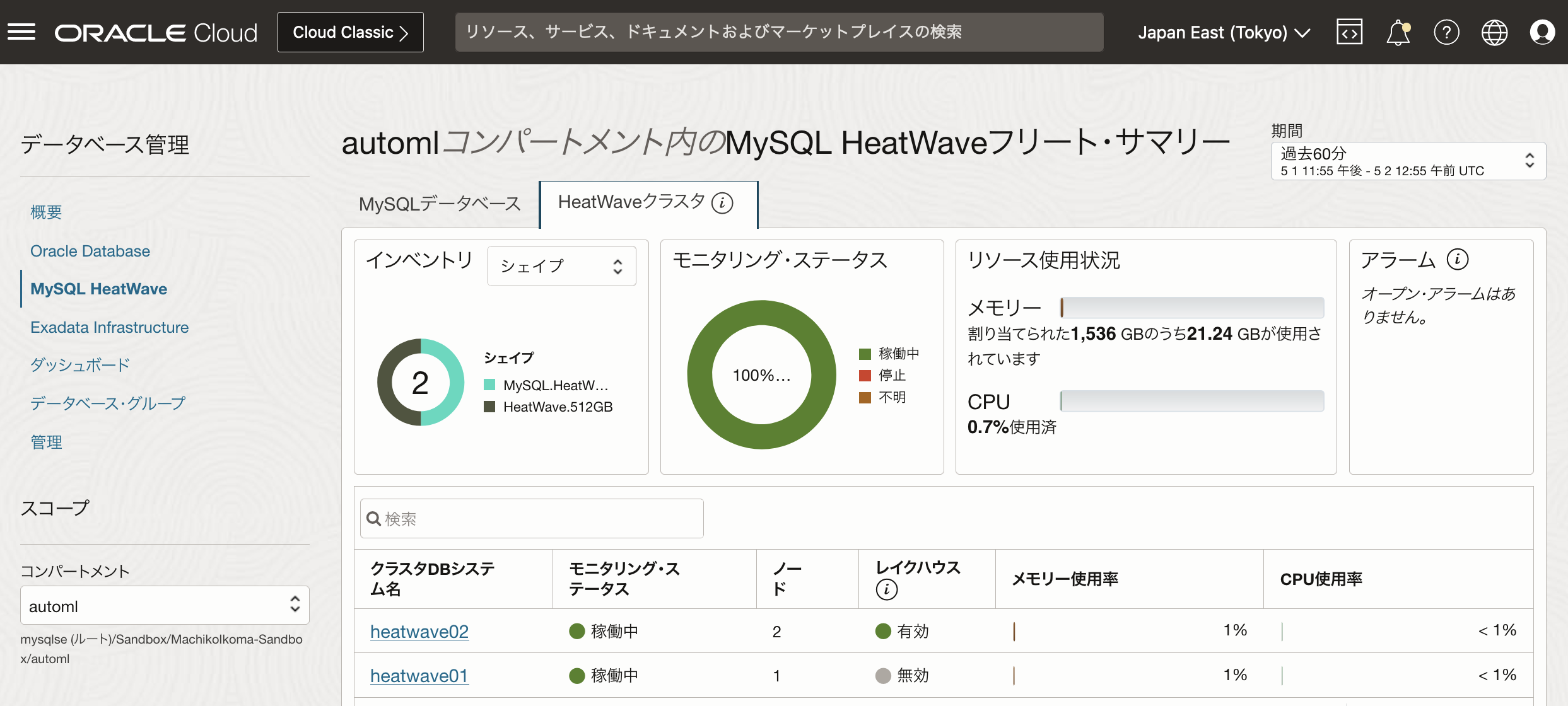Open the シェイプ inventory dropdown
Image resolution: width=1568 pixels, height=706 pixels.
tap(561, 267)
